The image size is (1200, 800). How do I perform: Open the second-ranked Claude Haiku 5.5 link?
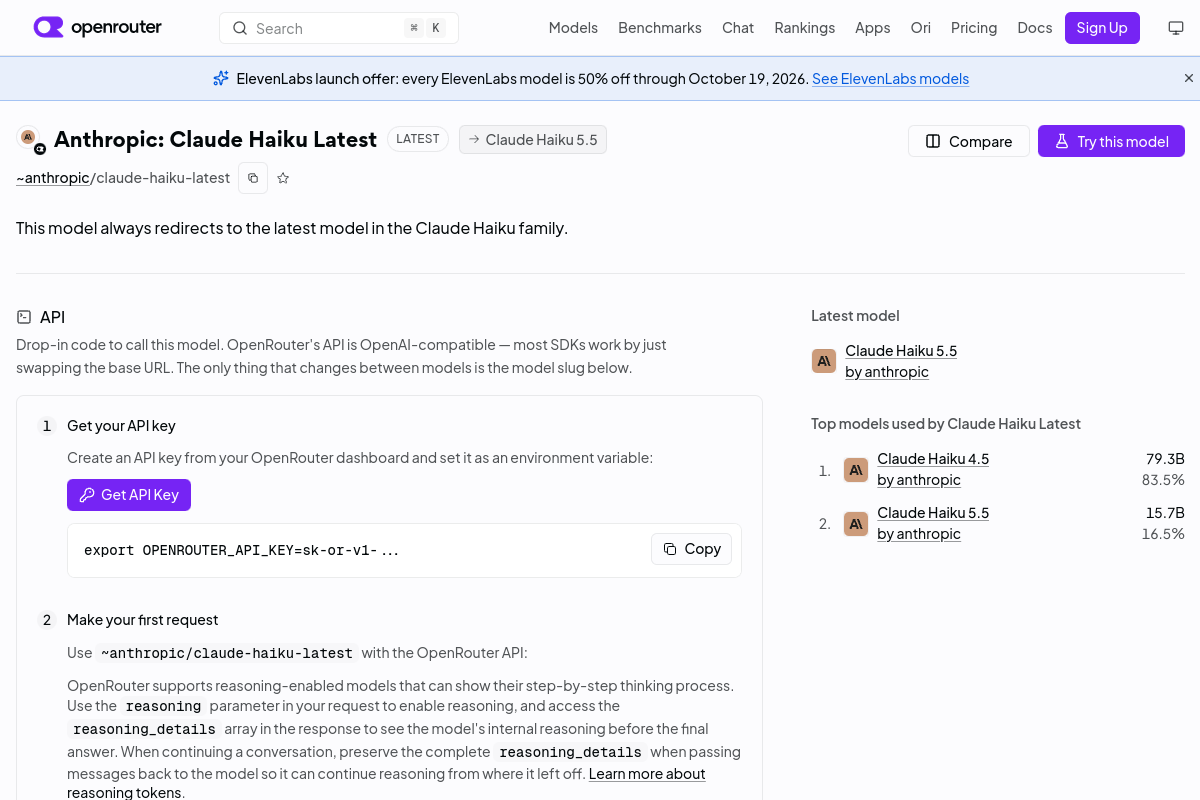point(933,512)
